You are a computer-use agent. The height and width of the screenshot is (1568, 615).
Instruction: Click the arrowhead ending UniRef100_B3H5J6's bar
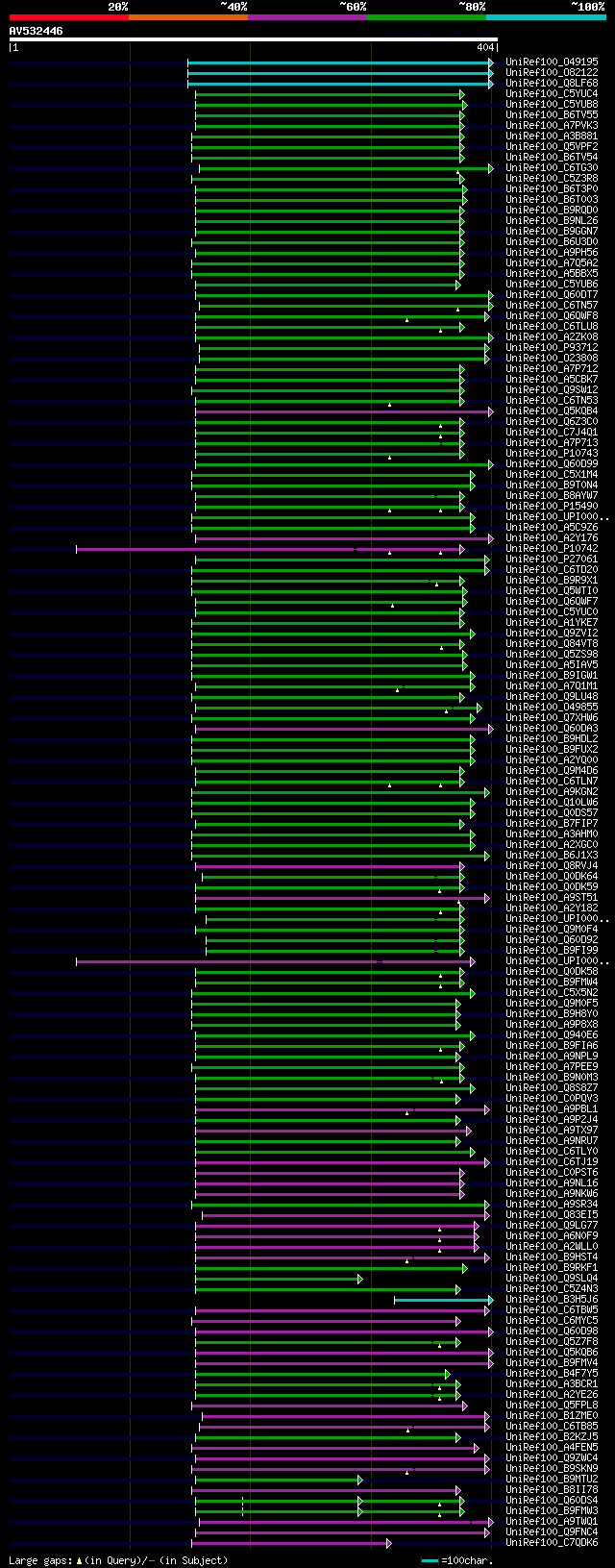[491, 1300]
